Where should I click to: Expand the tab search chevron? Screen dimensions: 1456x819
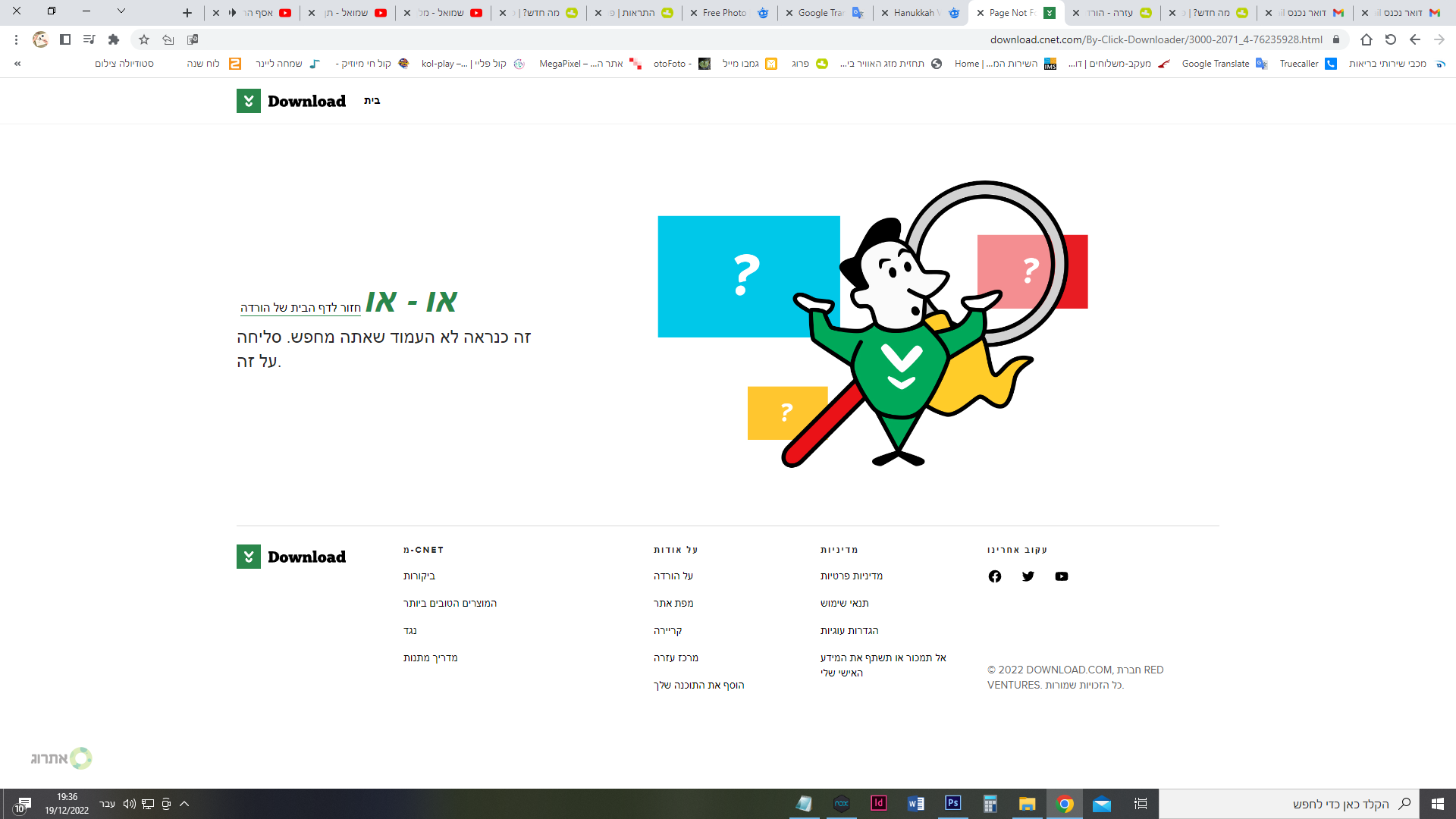[x=121, y=11]
